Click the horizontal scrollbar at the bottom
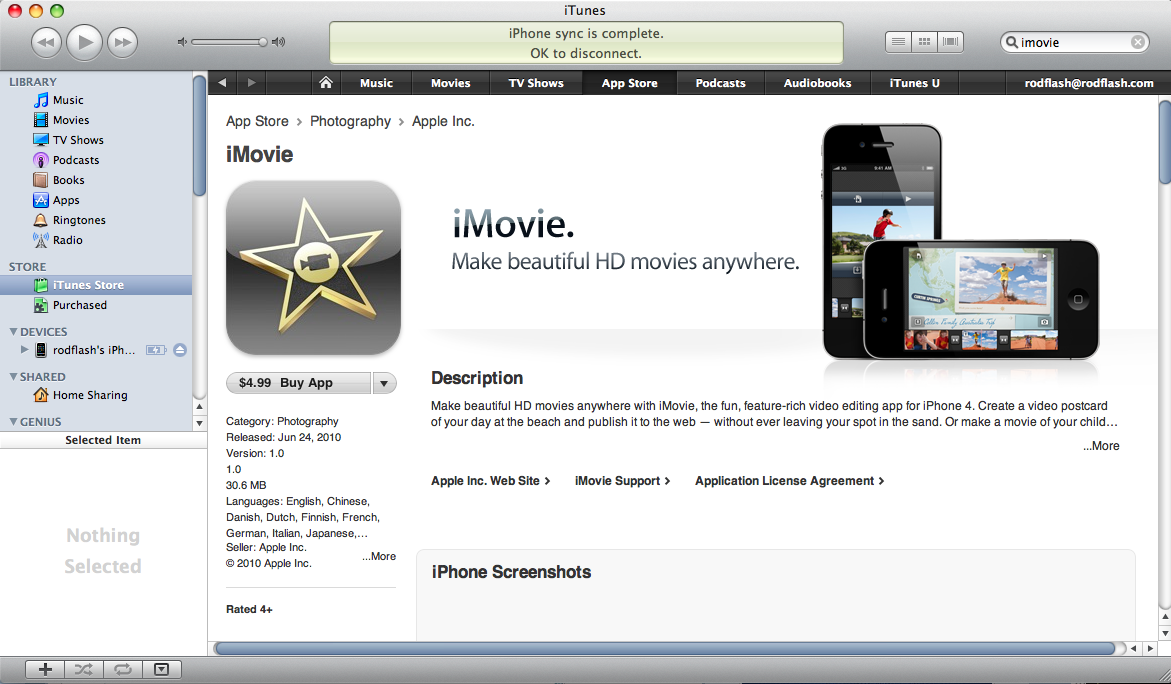 pyautogui.click(x=665, y=648)
